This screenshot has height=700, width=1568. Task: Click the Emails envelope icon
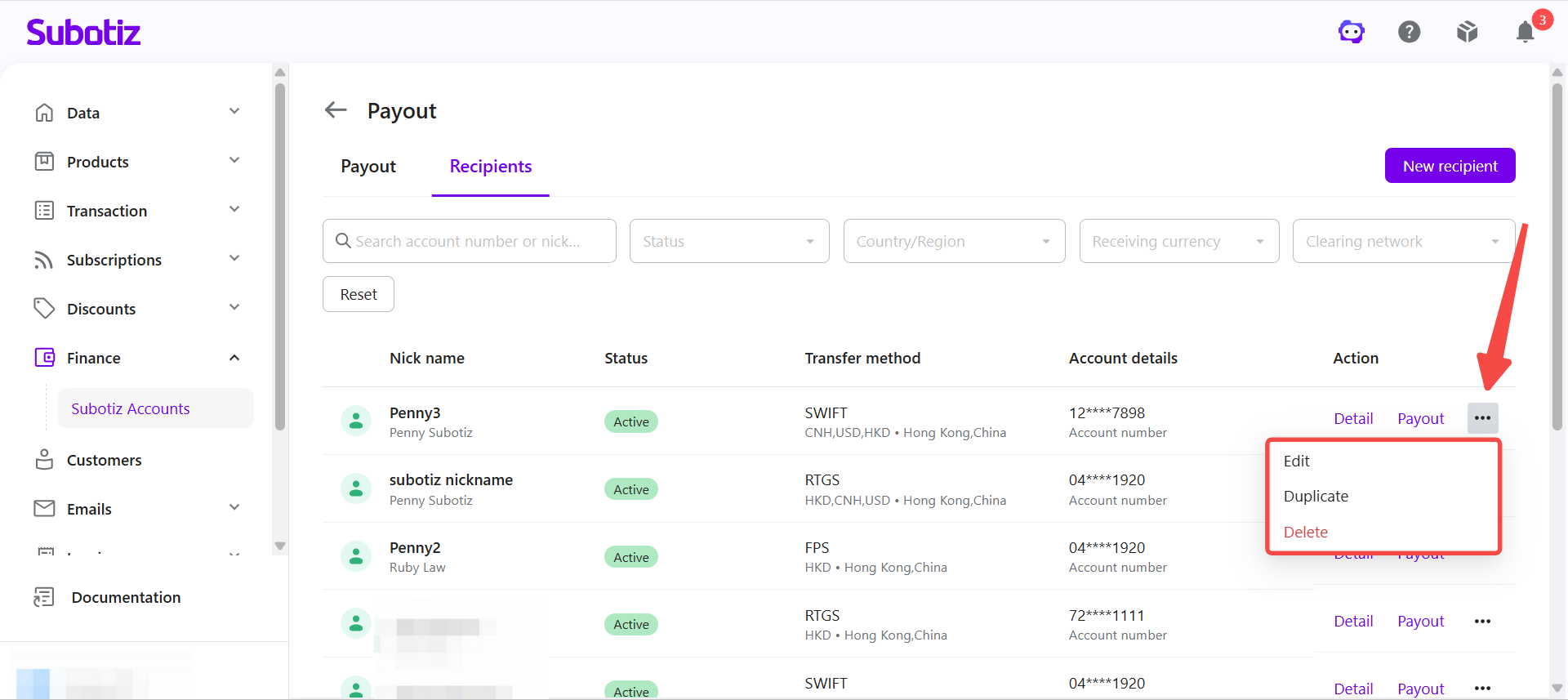[x=44, y=509]
